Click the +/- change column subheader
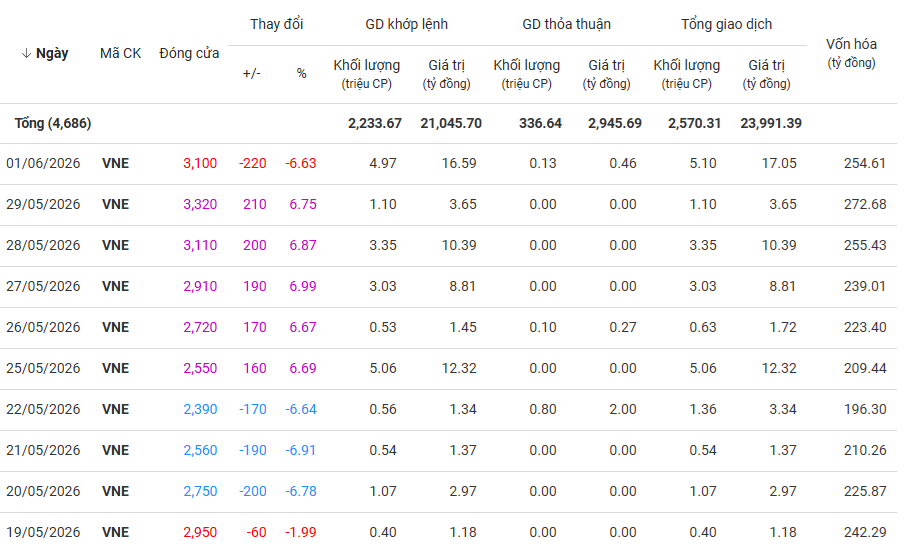 [x=252, y=74]
